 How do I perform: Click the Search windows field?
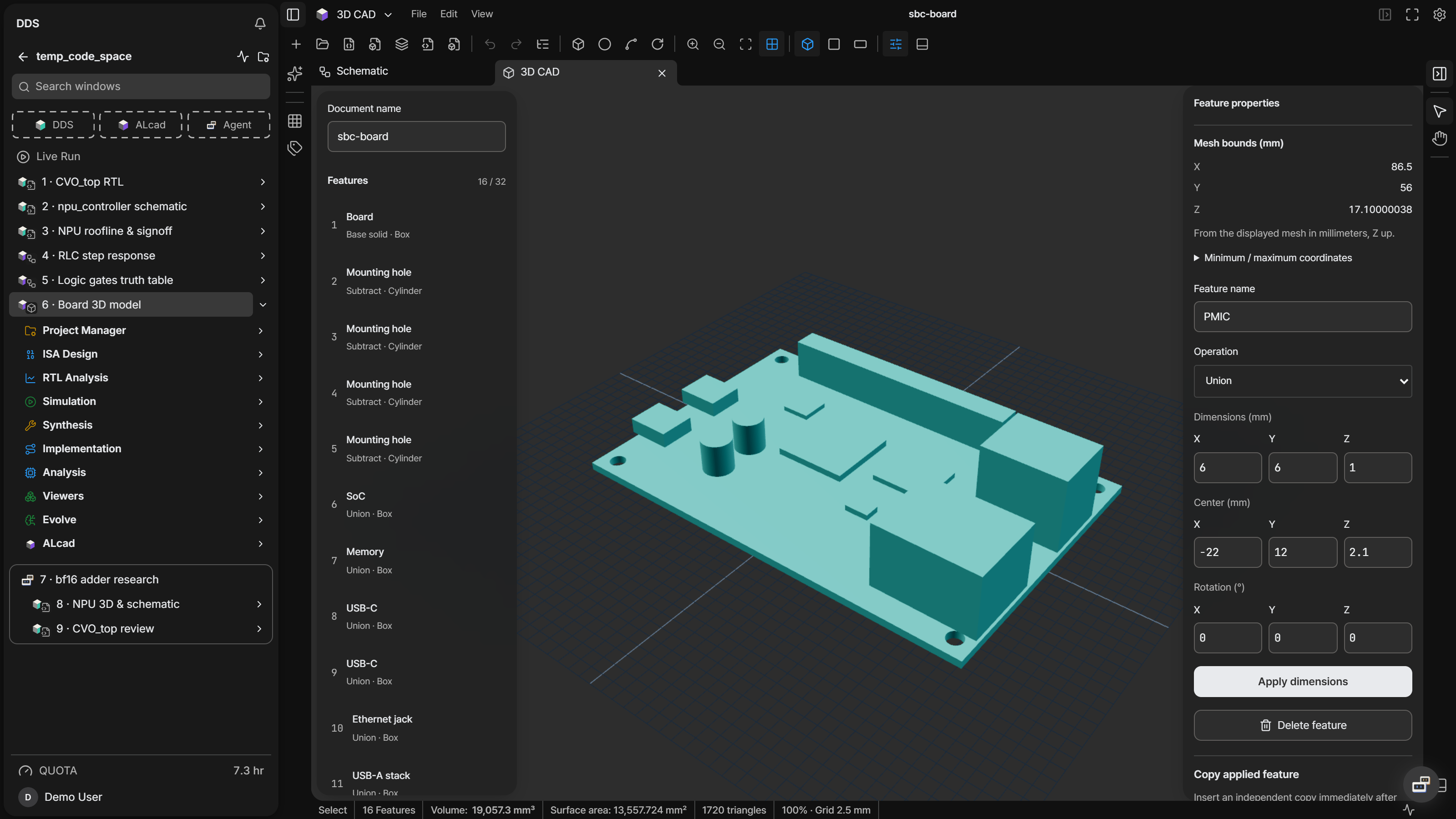coord(141,86)
